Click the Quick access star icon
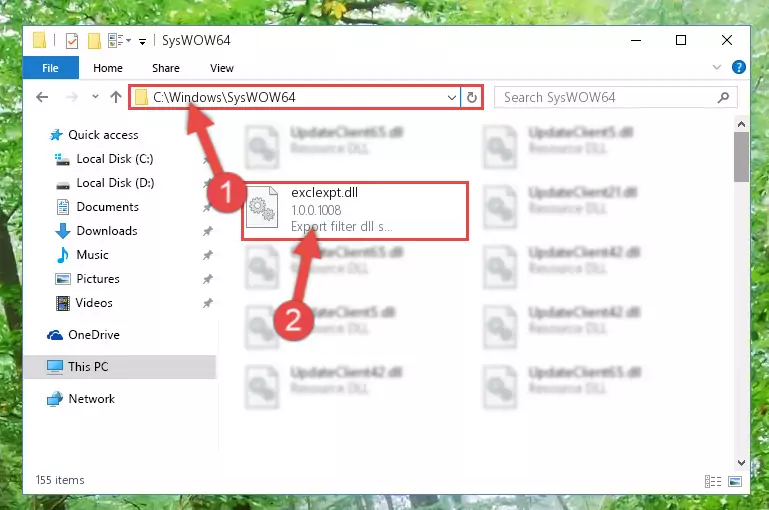 (x=56, y=135)
